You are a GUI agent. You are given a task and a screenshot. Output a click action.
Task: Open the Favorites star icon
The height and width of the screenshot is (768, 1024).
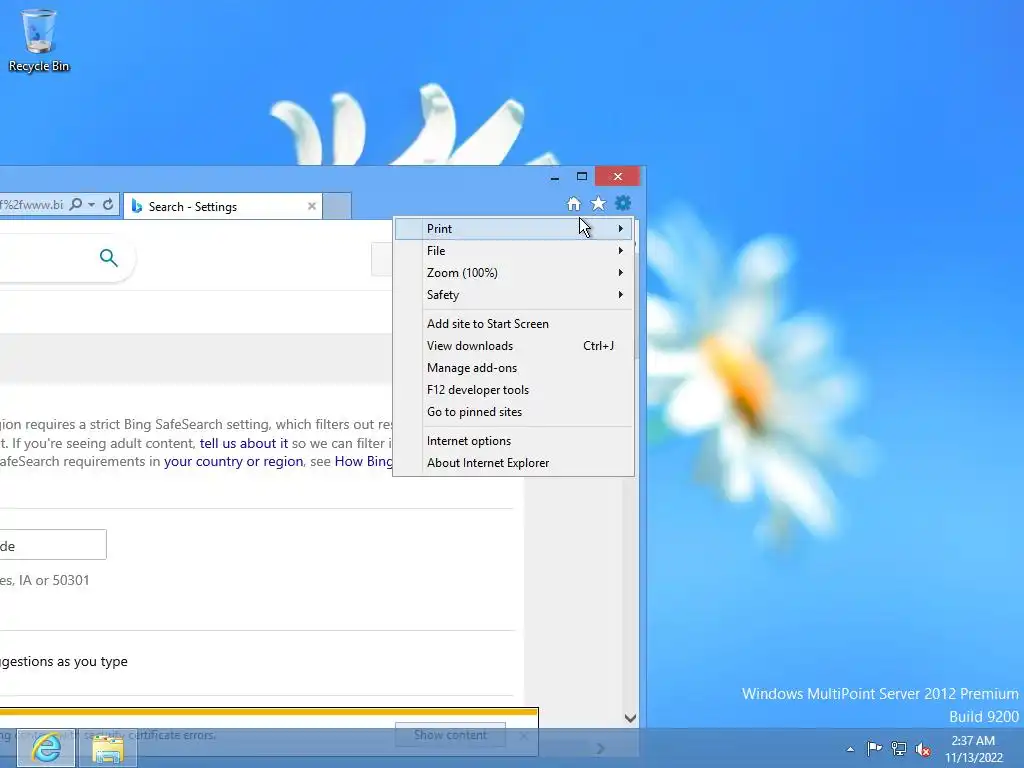pyautogui.click(x=598, y=204)
